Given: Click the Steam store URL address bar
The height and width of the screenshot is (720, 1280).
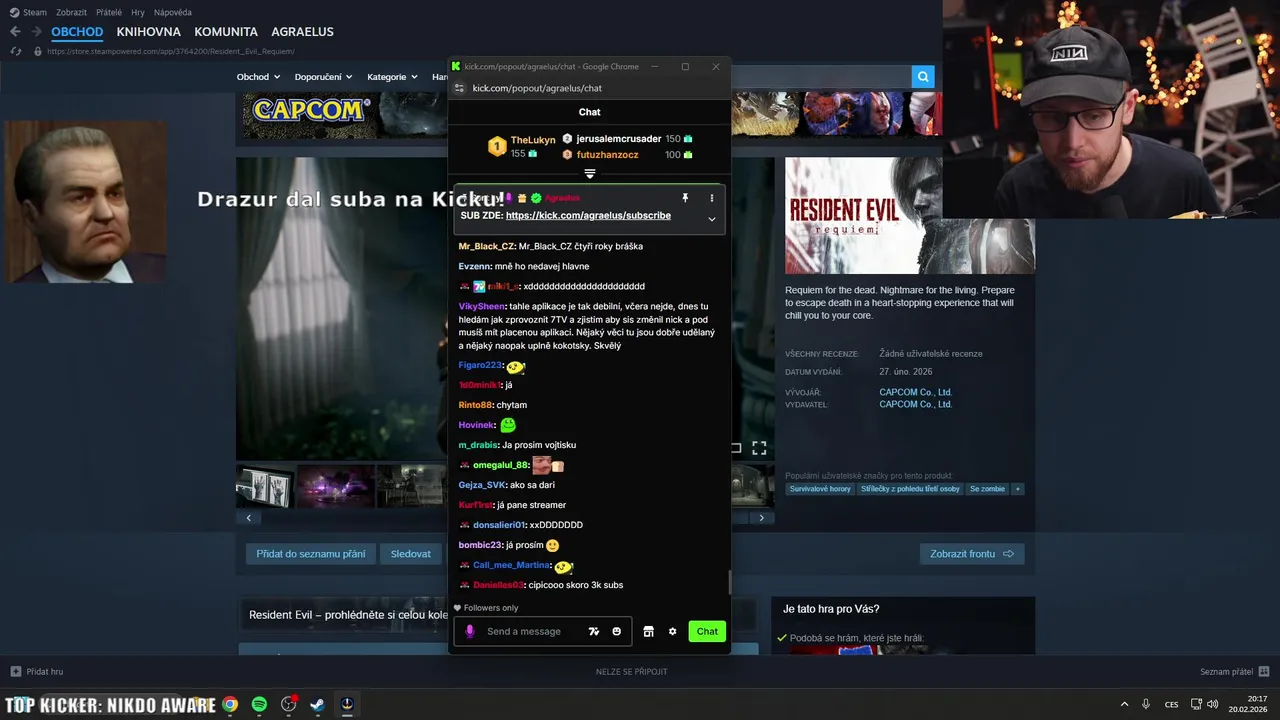Looking at the screenshot, I should tap(170, 51).
